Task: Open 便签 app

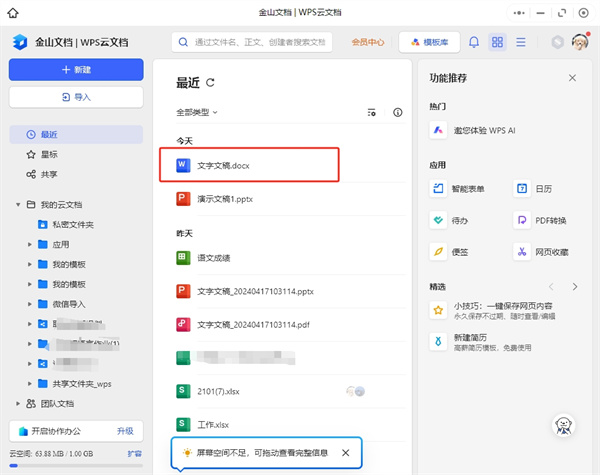Action: coord(449,252)
